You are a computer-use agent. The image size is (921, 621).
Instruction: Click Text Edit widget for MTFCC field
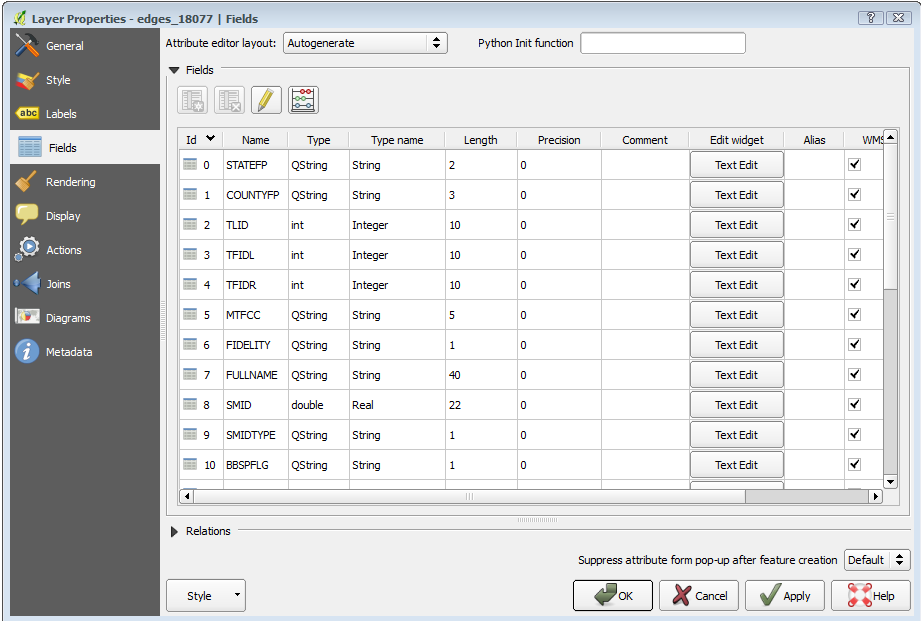click(x=736, y=315)
